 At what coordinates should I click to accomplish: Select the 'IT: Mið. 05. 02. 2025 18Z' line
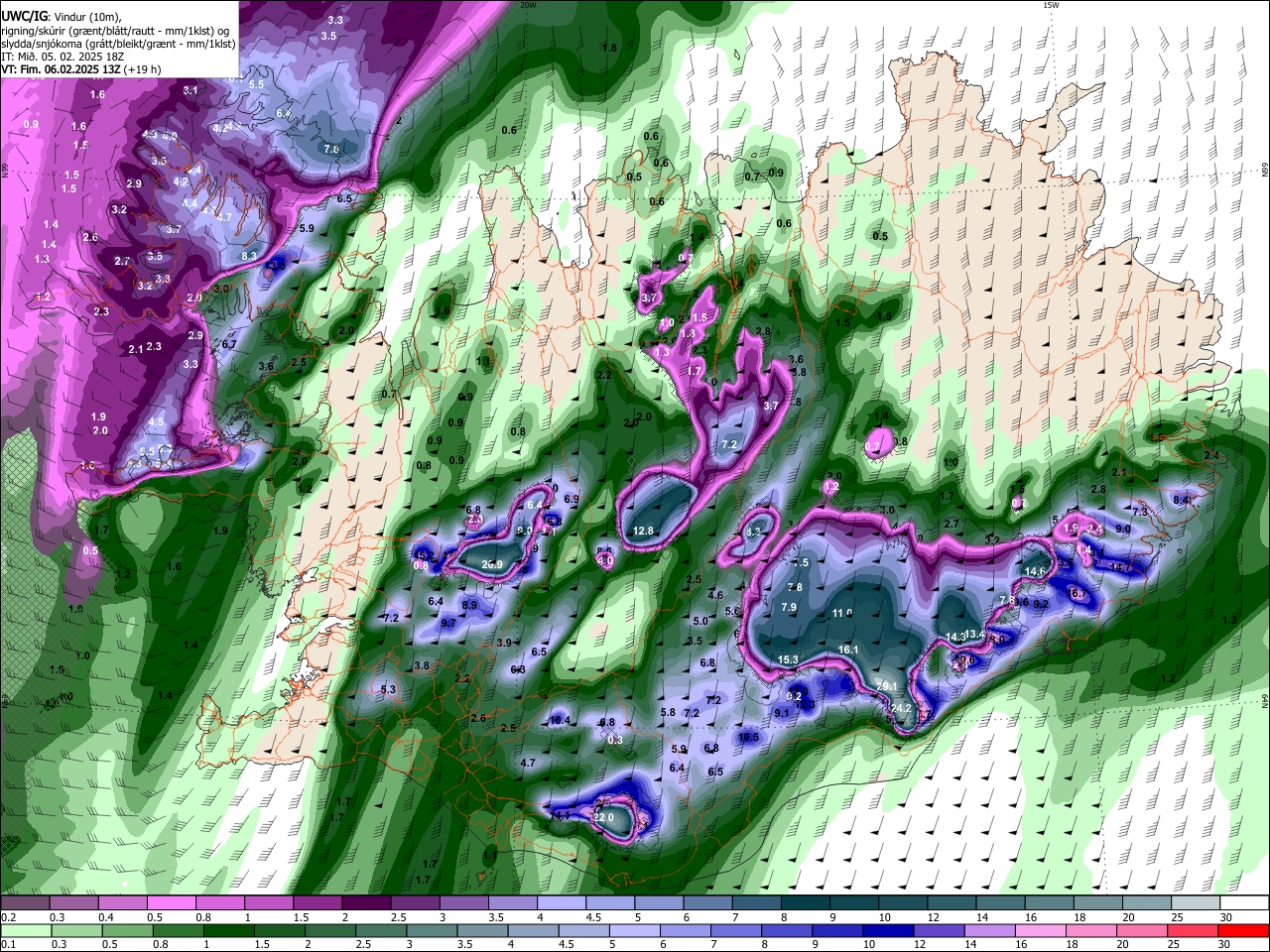click(x=63, y=57)
